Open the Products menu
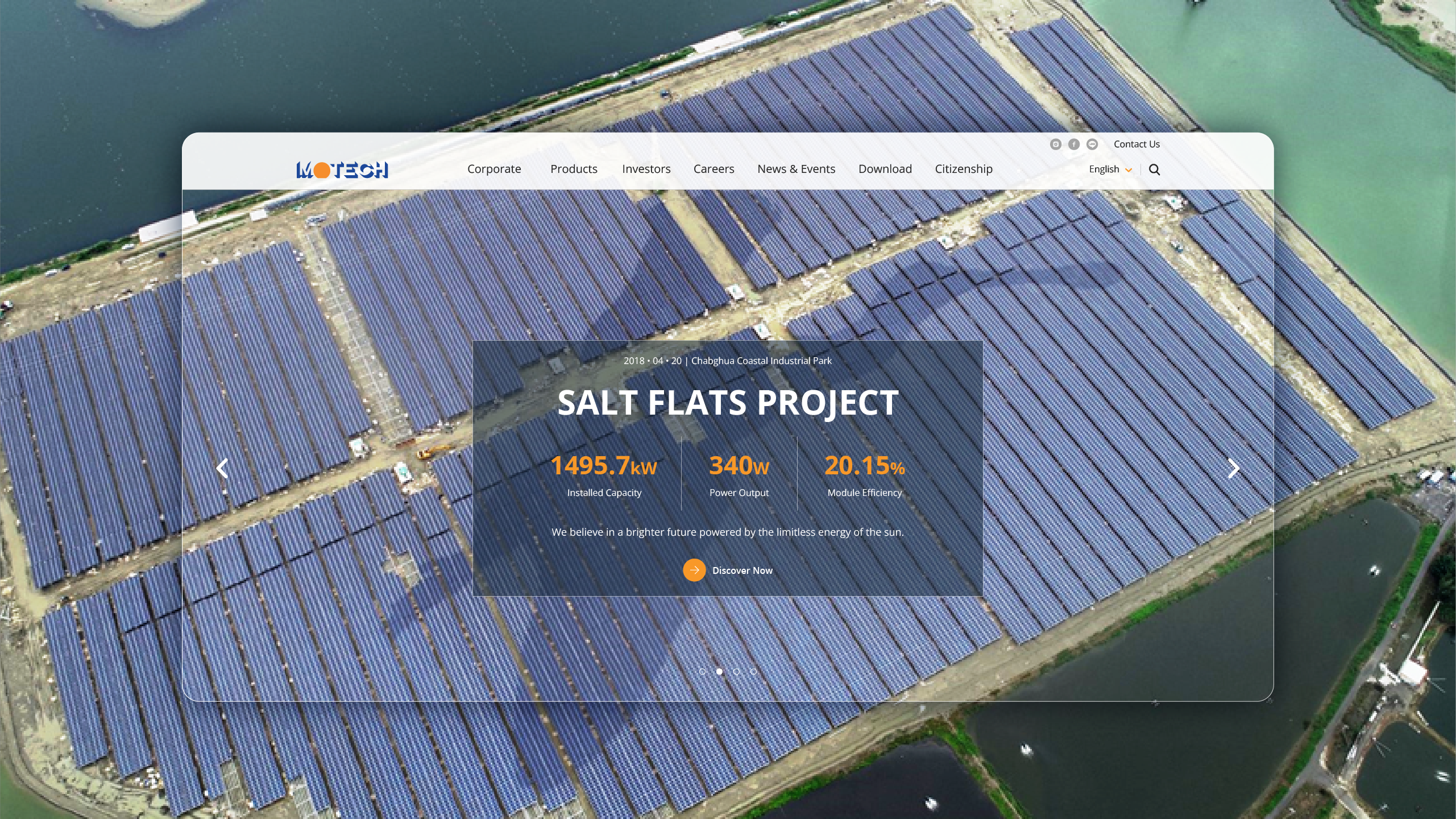Image resolution: width=1456 pixels, height=819 pixels. [x=574, y=169]
